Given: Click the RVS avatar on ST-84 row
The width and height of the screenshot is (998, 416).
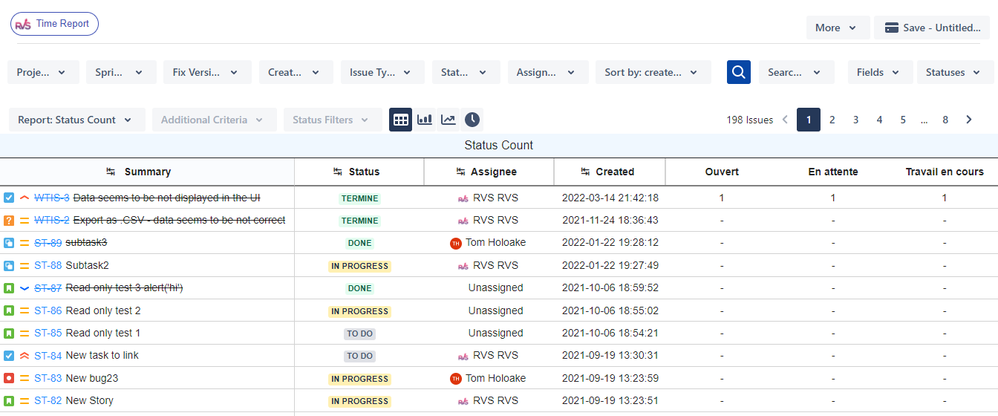Looking at the screenshot, I should 463,356.
